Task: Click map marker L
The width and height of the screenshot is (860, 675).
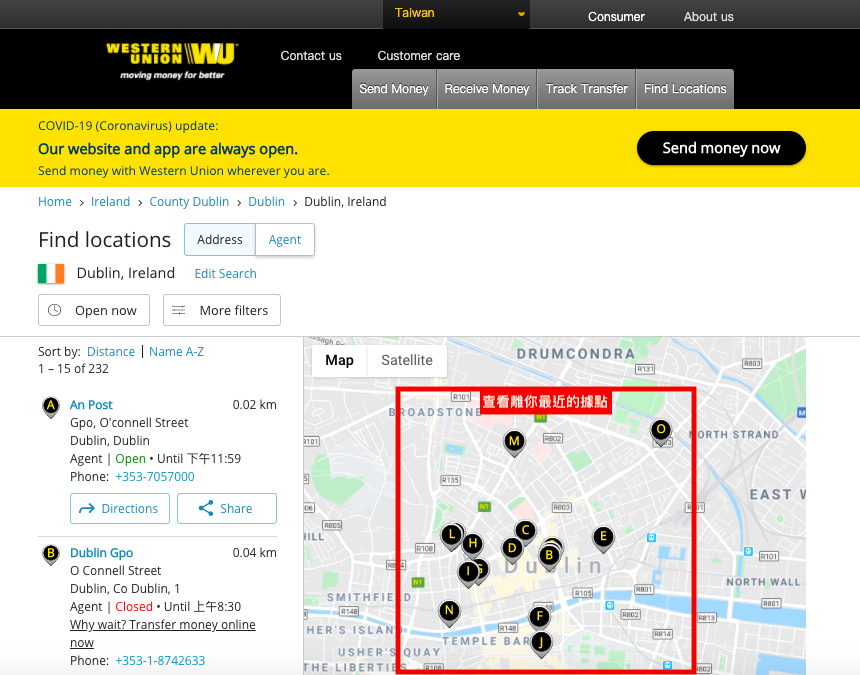Action: [452, 535]
